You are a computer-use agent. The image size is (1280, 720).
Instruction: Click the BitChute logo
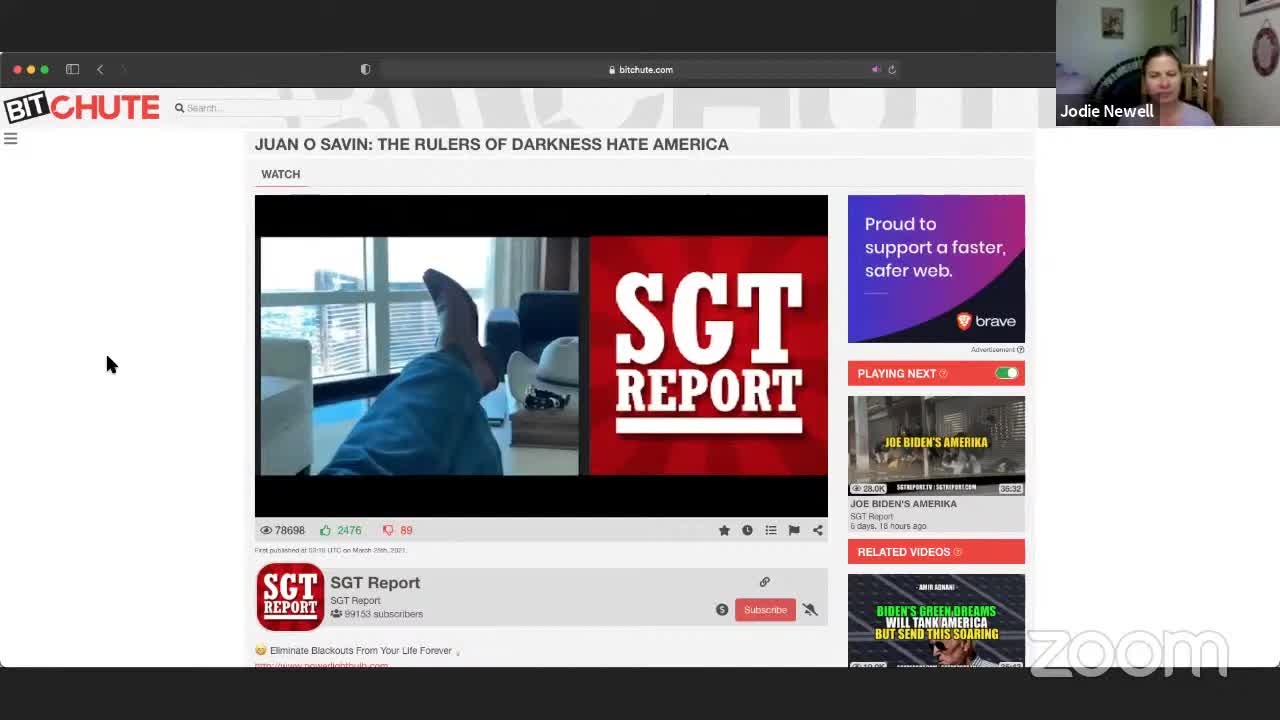pyautogui.click(x=81, y=107)
